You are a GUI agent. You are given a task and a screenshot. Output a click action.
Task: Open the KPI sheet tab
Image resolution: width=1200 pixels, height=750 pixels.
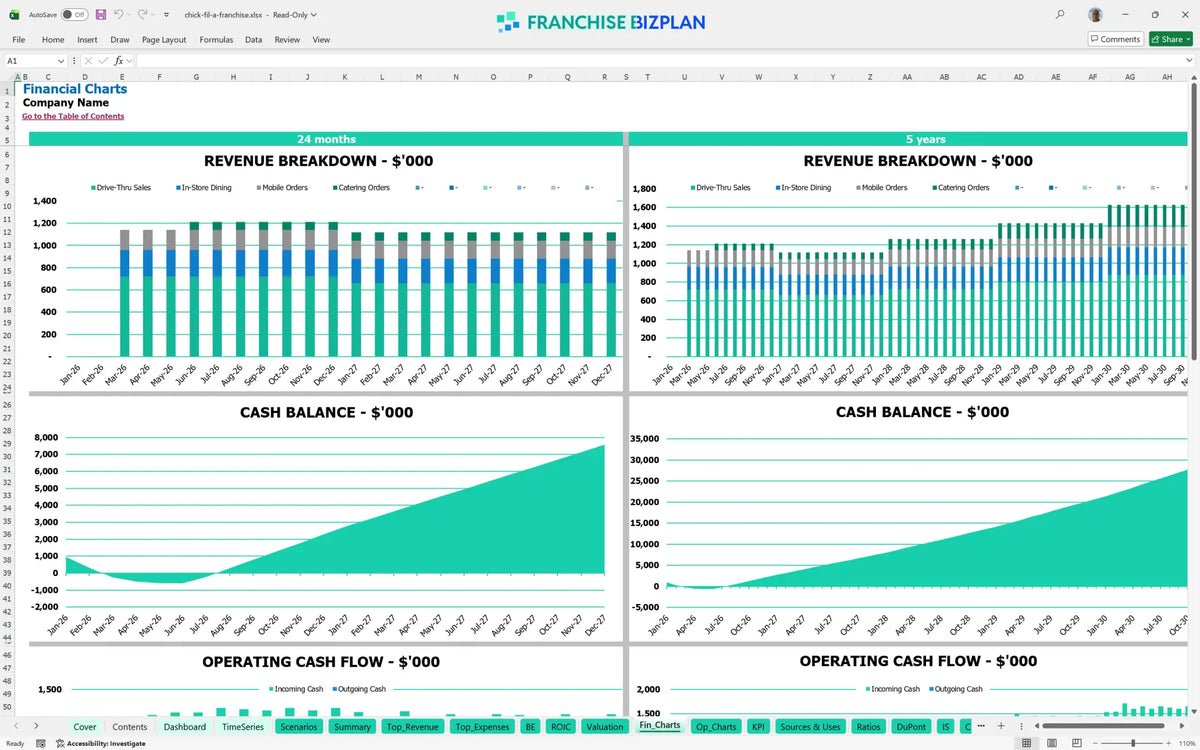(758, 727)
